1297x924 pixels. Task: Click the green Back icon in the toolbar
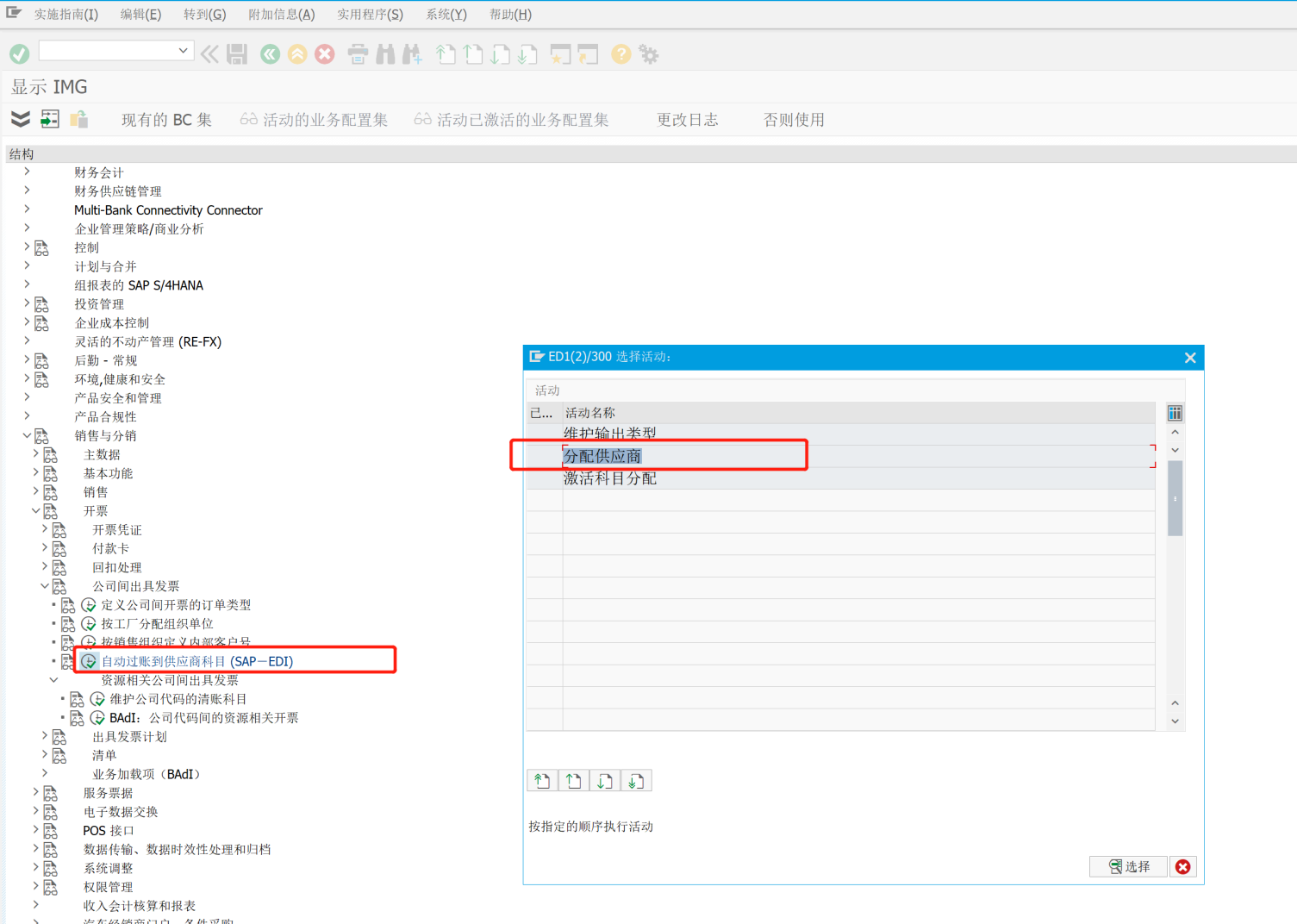(x=270, y=53)
